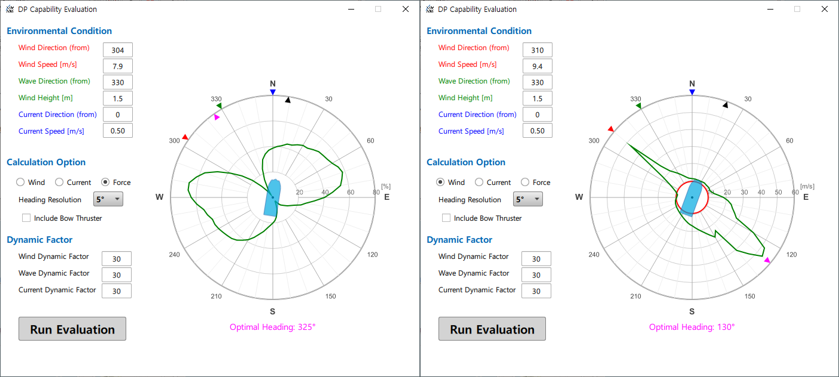
Task: Click black triangle marker on left polar plot
Action: tap(288, 99)
